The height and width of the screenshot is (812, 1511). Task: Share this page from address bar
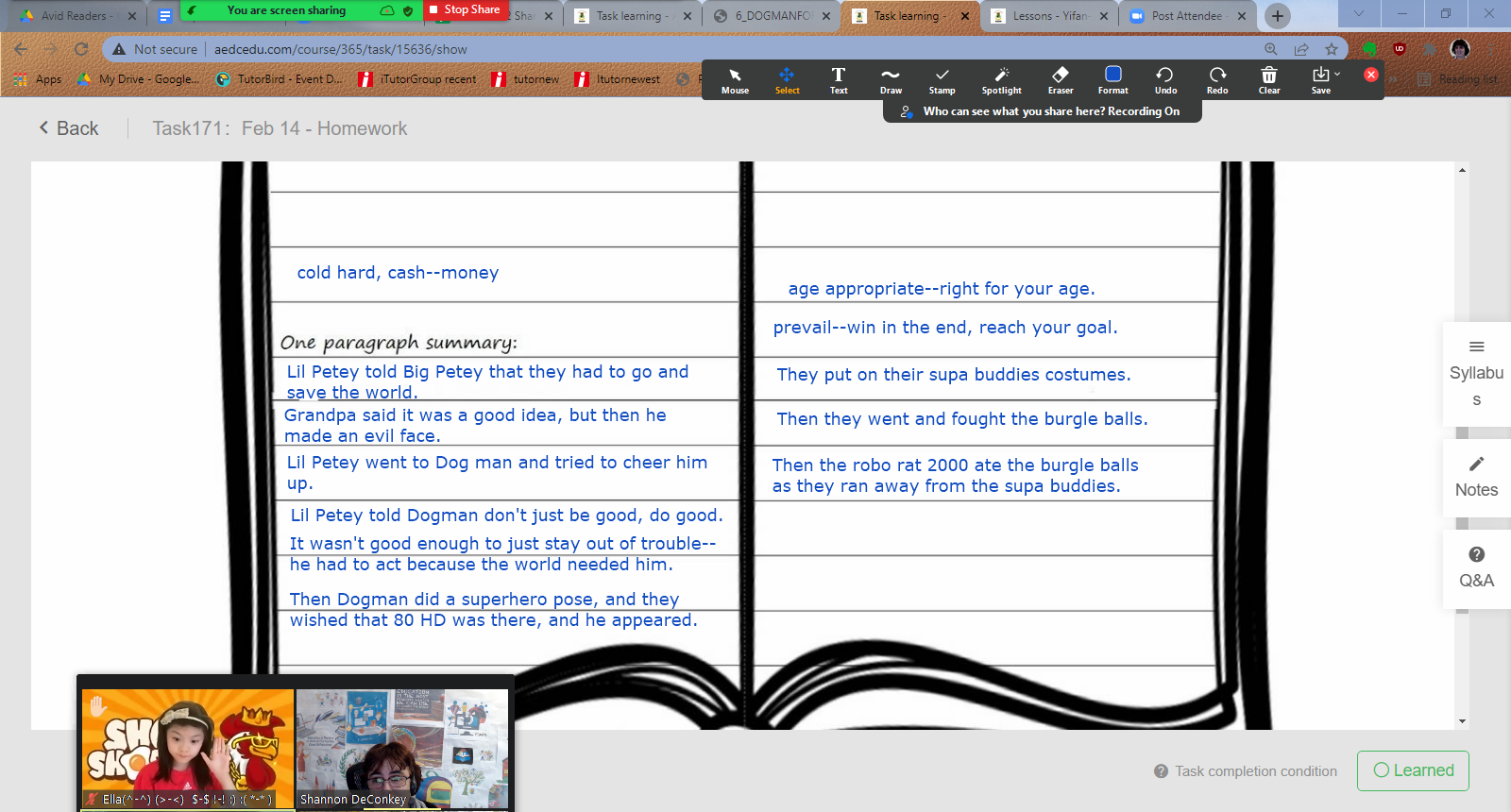(1301, 49)
